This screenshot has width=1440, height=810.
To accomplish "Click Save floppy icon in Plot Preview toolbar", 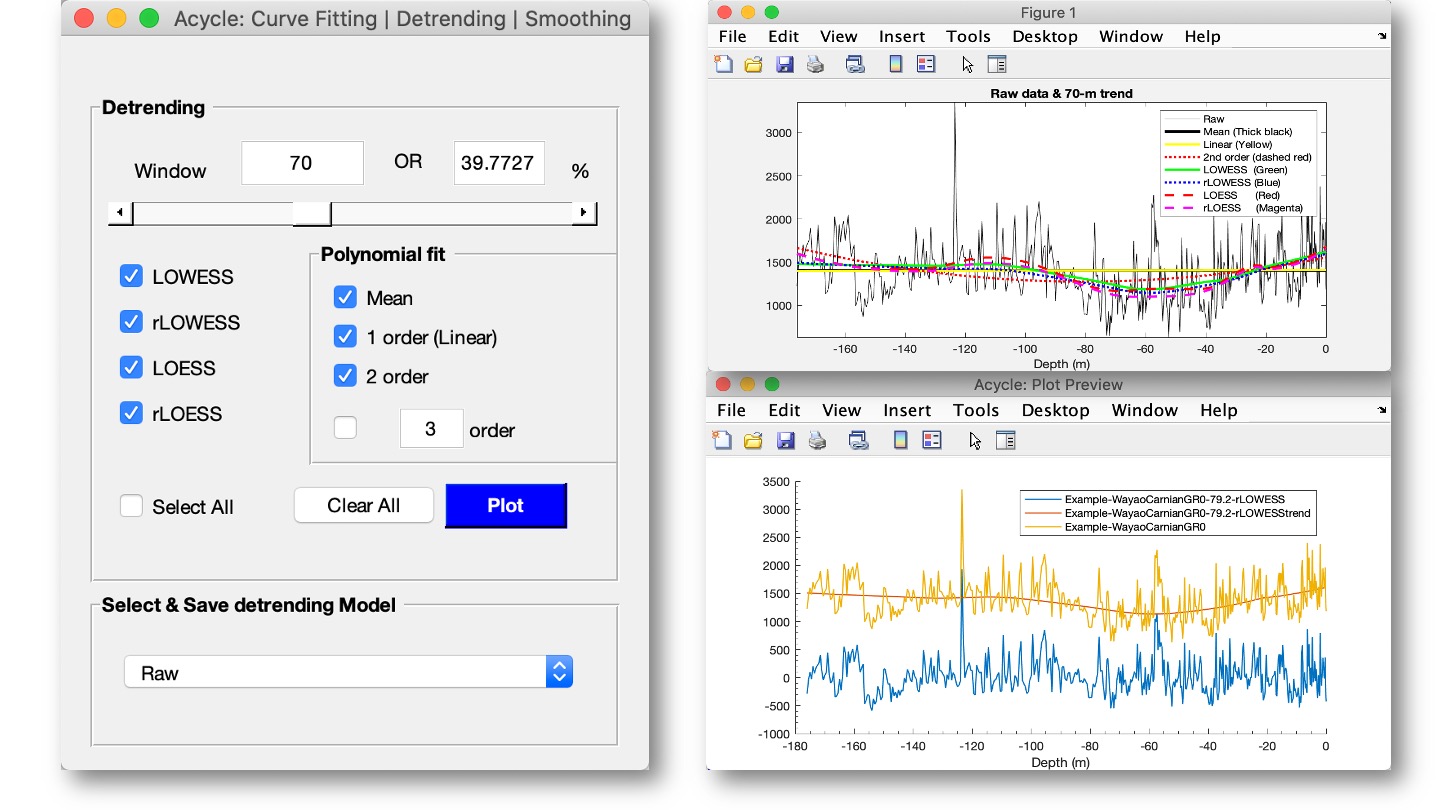I will click(785, 439).
